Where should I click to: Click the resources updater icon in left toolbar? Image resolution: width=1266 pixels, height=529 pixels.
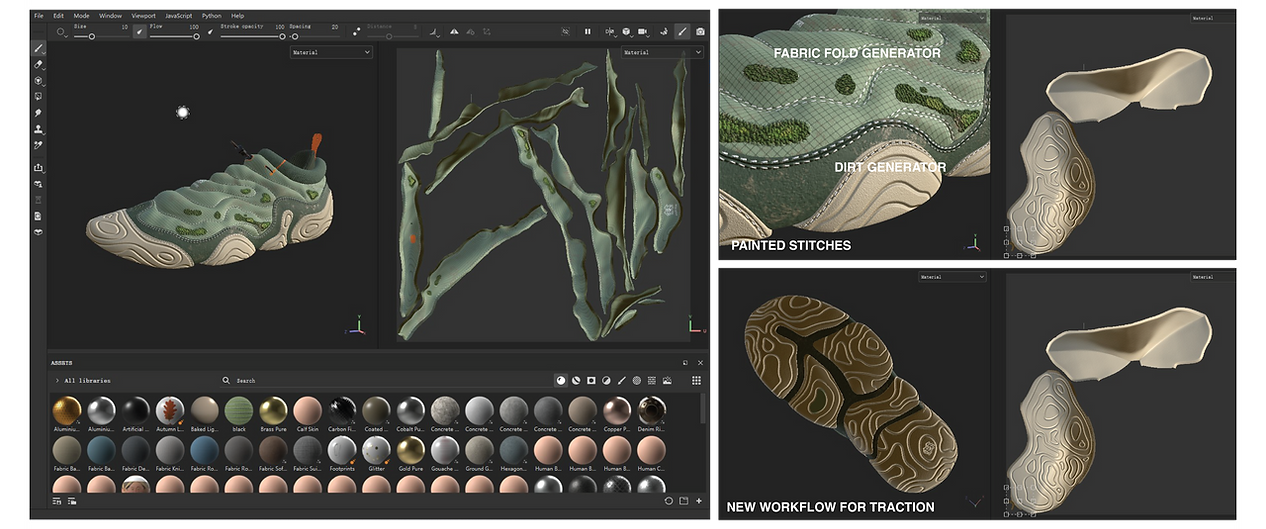tap(39, 184)
